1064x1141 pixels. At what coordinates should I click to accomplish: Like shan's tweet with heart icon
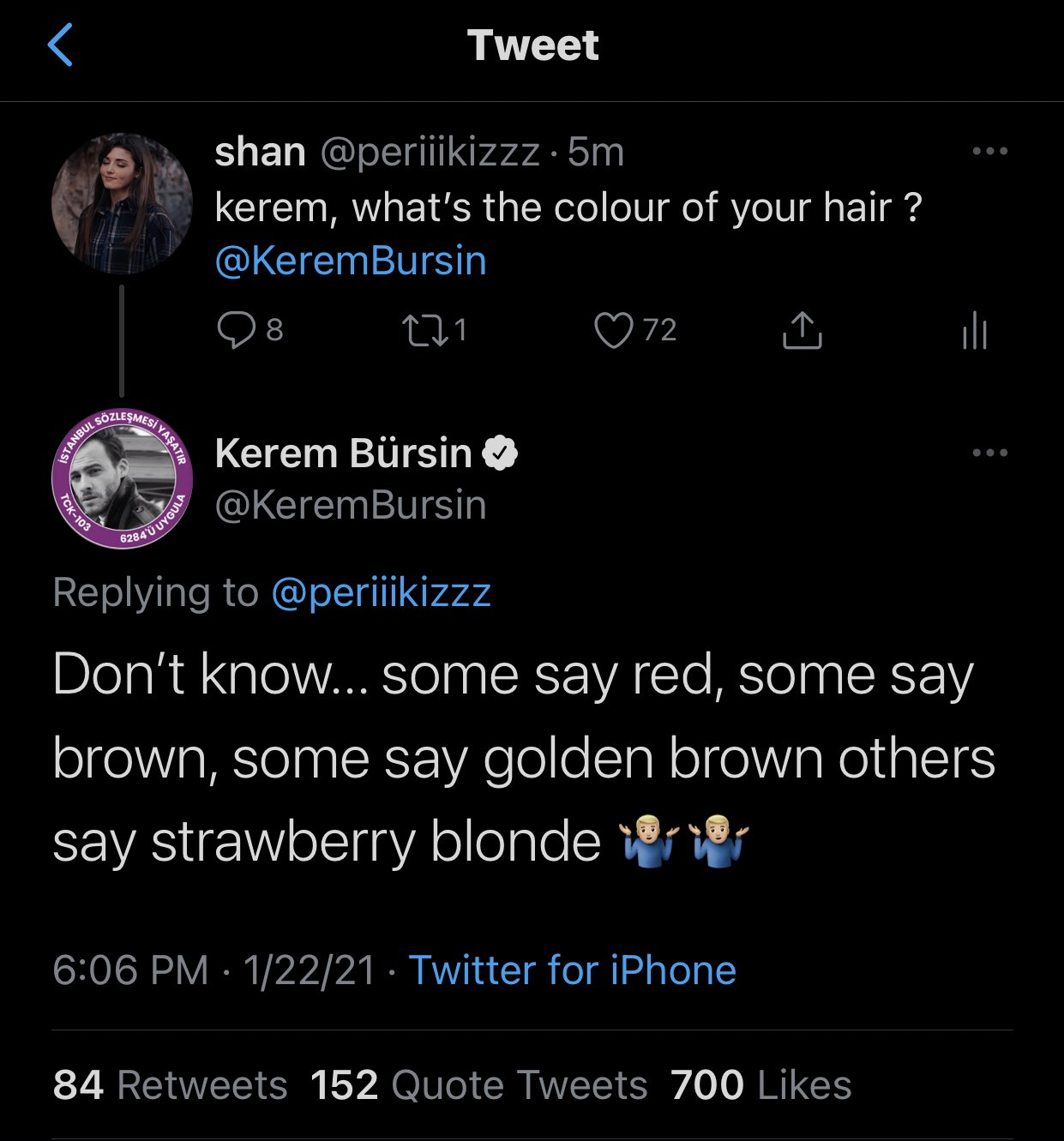coord(613,330)
